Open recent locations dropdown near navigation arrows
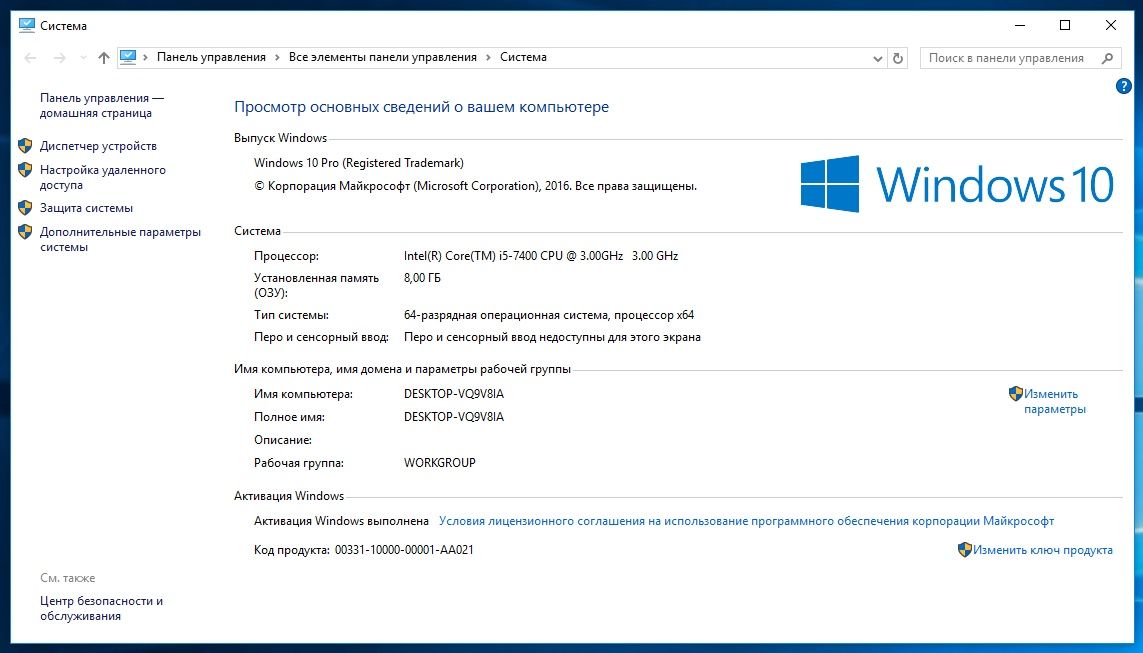The width and height of the screenshot is (1143, 653). pos(83,58)
